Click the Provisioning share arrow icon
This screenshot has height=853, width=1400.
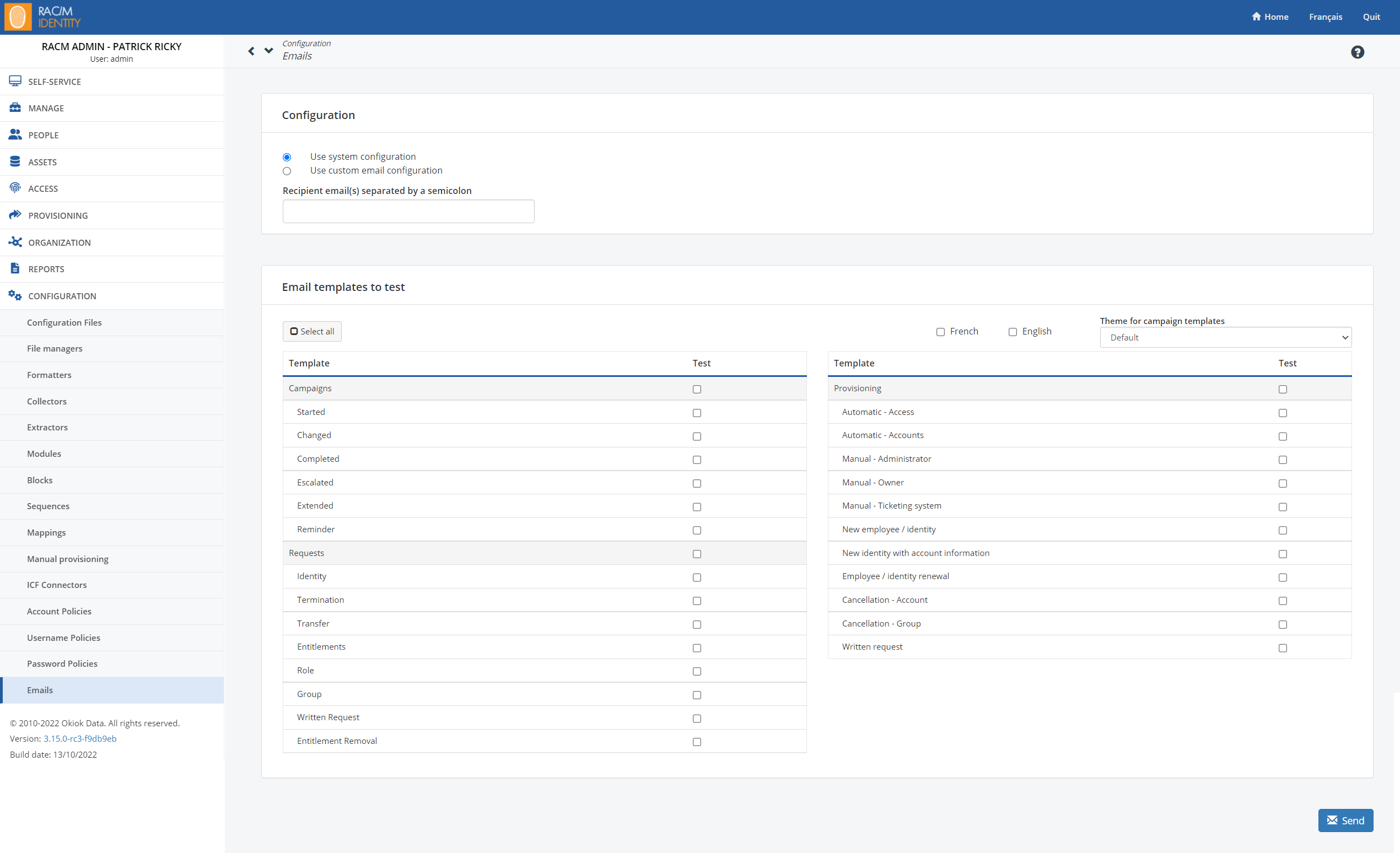tap(15, 215)
